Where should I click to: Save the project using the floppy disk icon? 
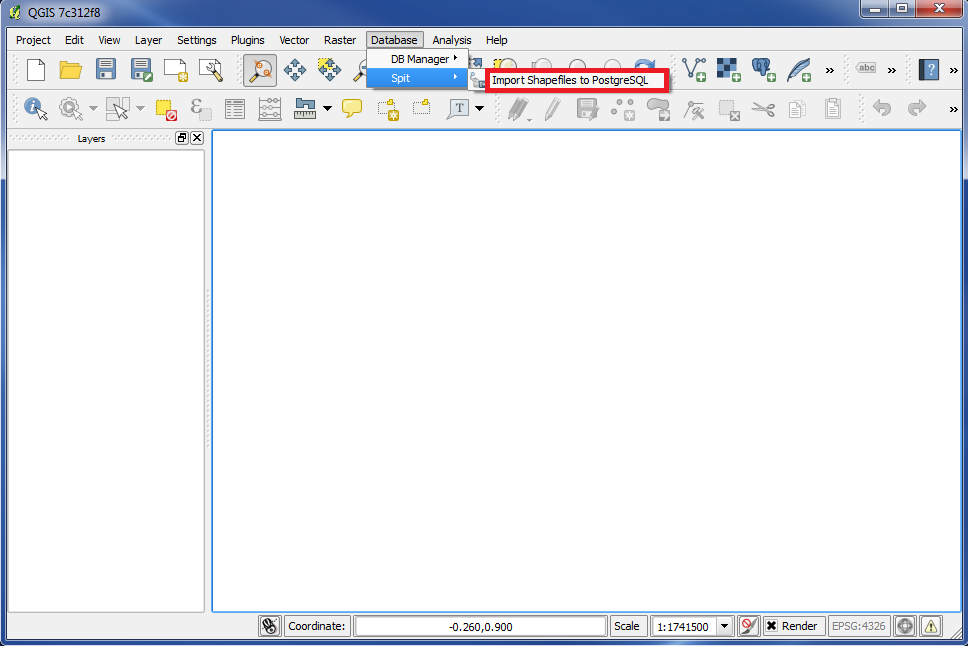pyautogui.click(x=106, y=69)
